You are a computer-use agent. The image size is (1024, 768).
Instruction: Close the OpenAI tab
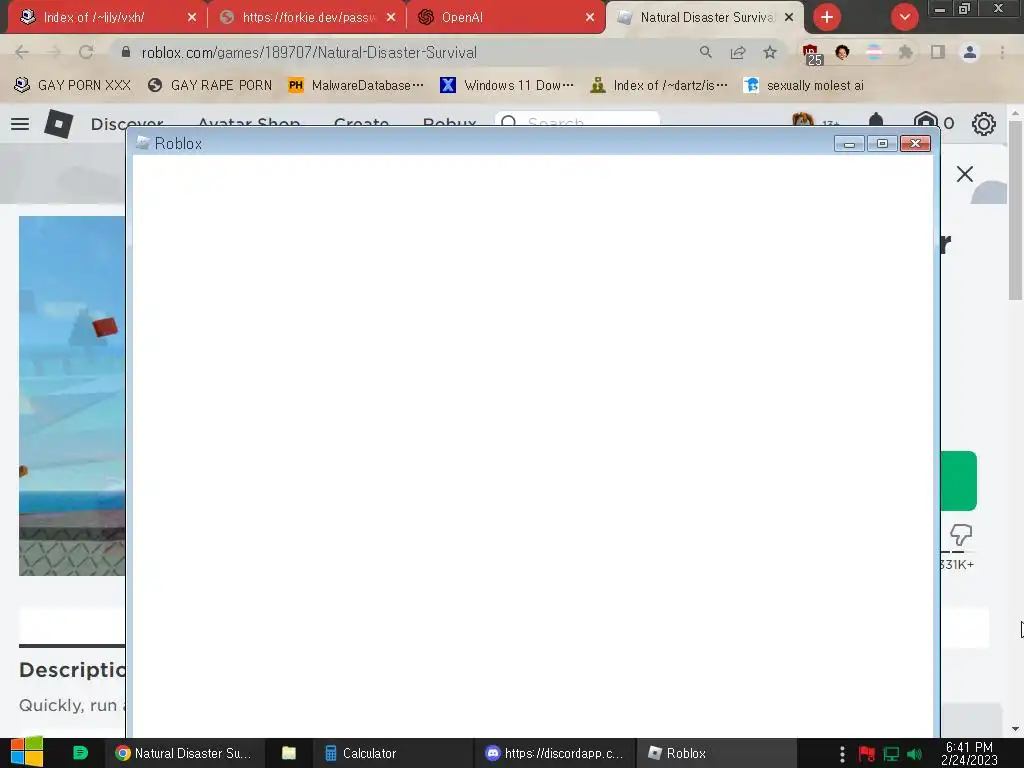click(590, 17)
